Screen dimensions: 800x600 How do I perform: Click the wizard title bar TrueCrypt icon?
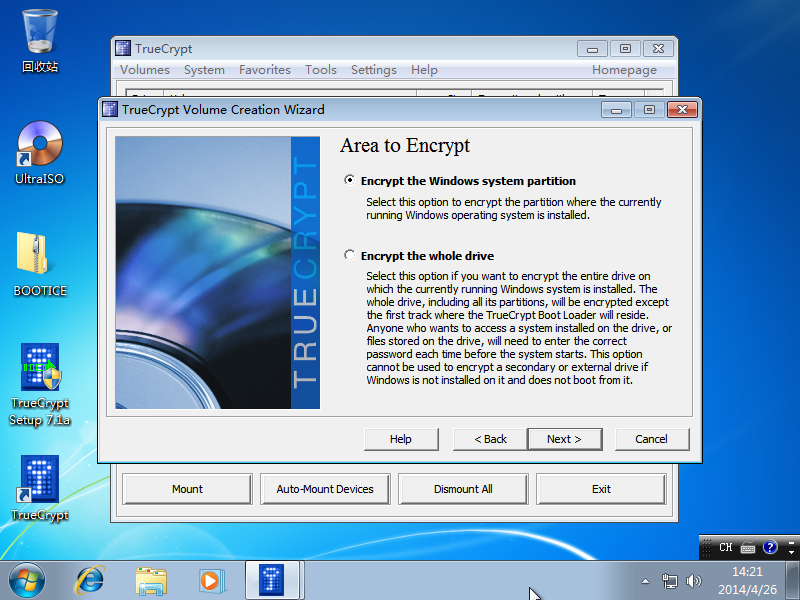pyautogui.click(x=110, y=109)
